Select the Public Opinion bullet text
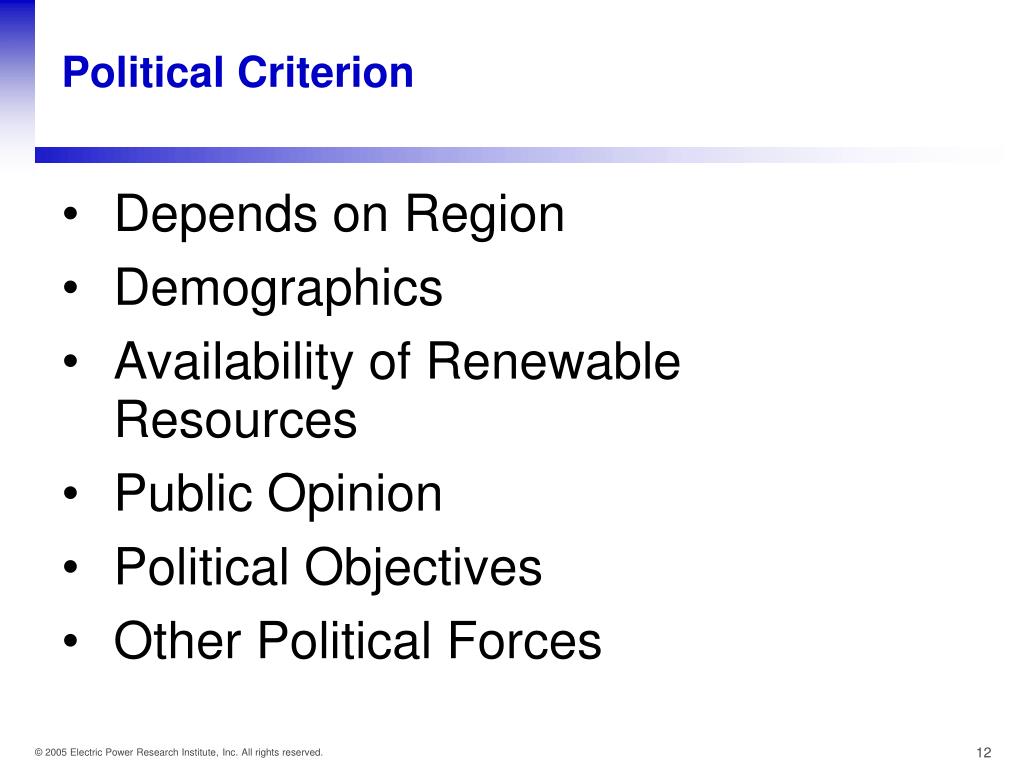 278,494
